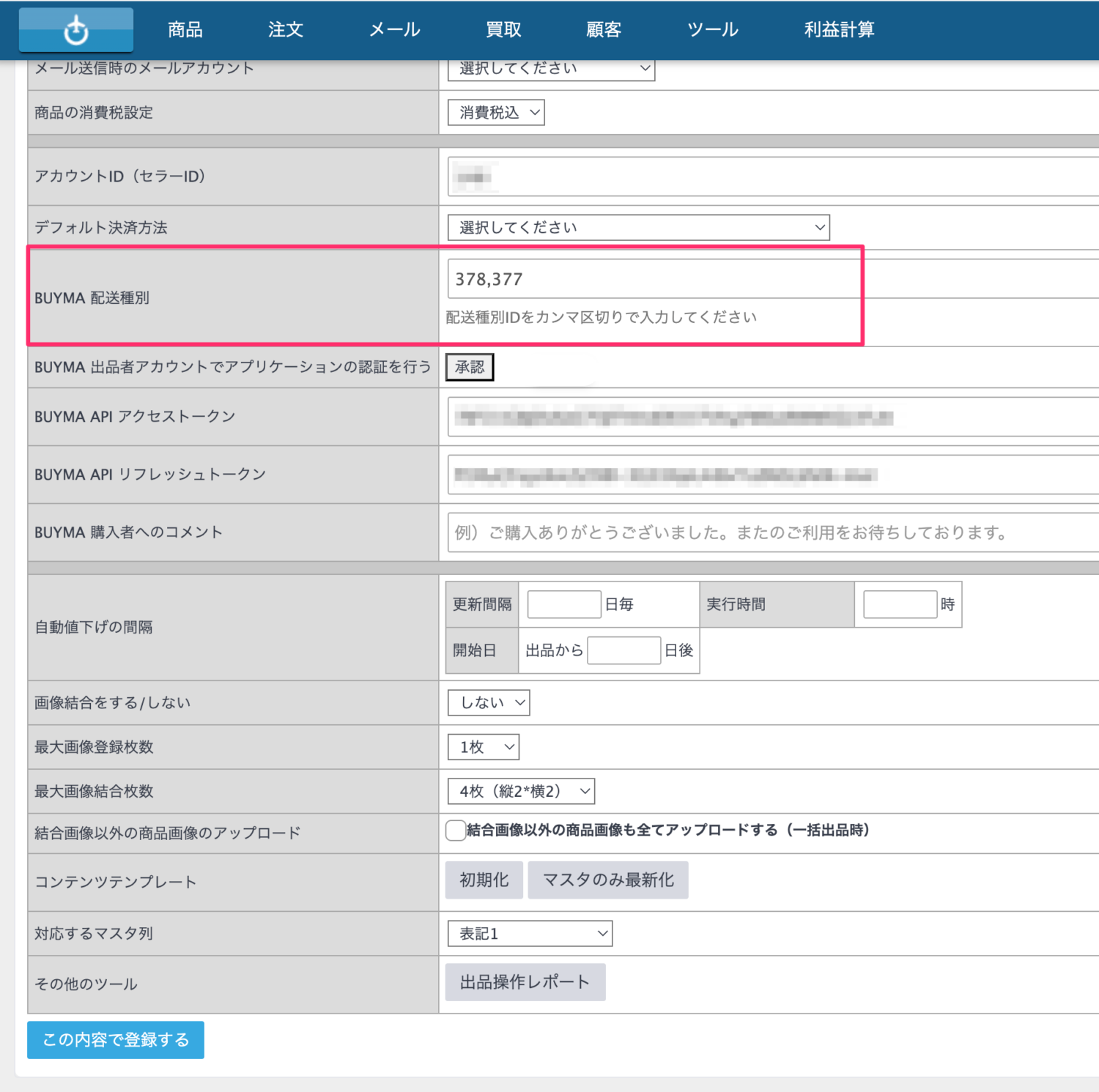1099x1092 pixels.
Task: Expand the 最大画像結合枚数 dropdown
Action: coord(521,792)
